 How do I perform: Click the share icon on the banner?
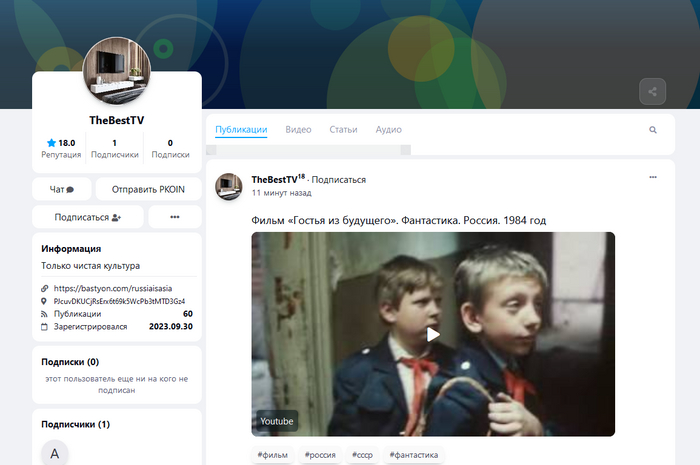pyautogui.click(x=652, y=91)
